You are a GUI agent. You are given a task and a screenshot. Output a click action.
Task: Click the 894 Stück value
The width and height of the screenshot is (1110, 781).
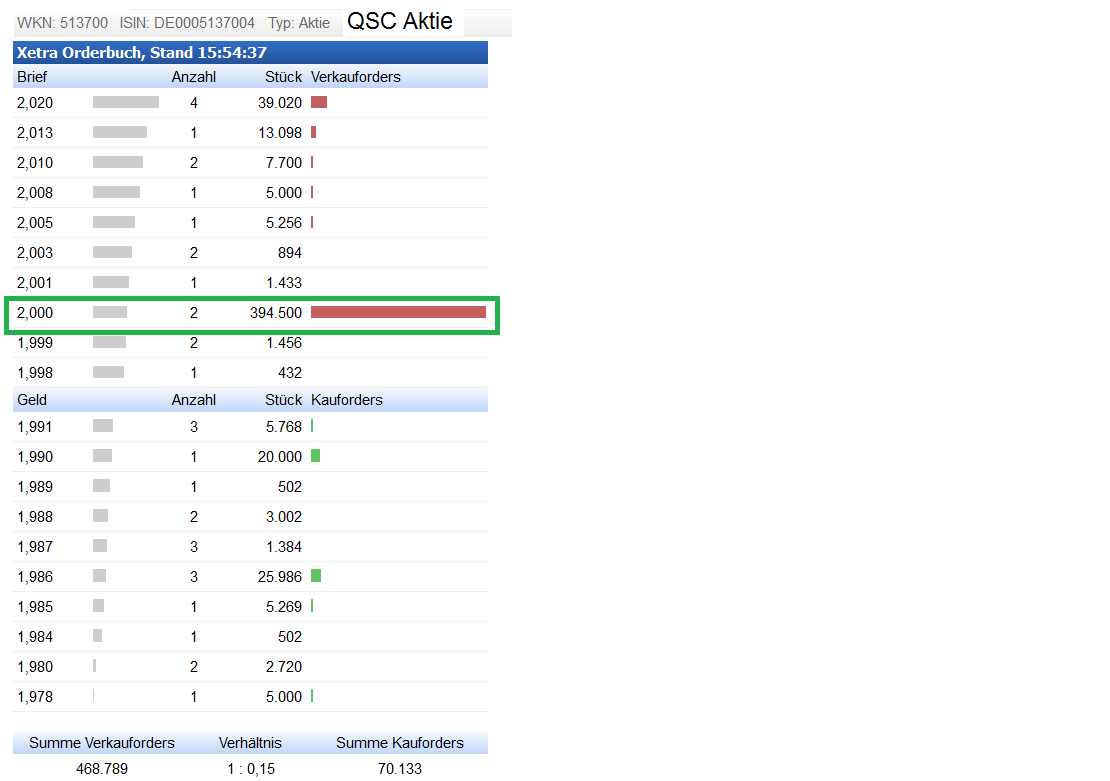pyautogui.click(x=290, y=253)
